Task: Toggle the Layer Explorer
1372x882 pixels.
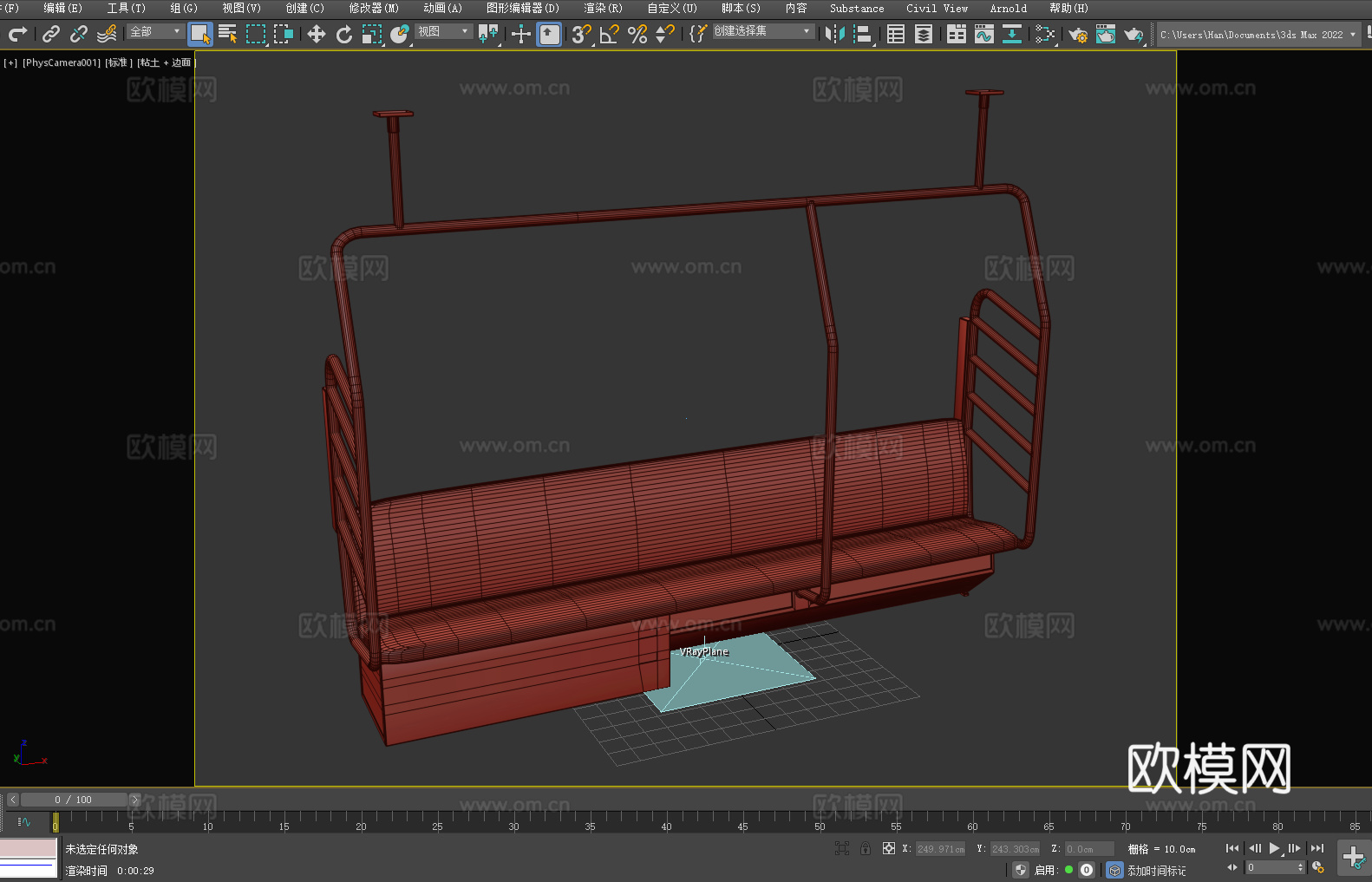Action: 924,34
